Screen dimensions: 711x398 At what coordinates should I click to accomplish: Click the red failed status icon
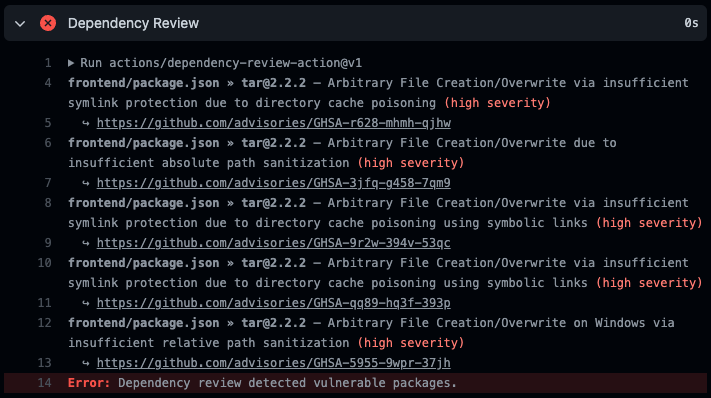[48, 23]
